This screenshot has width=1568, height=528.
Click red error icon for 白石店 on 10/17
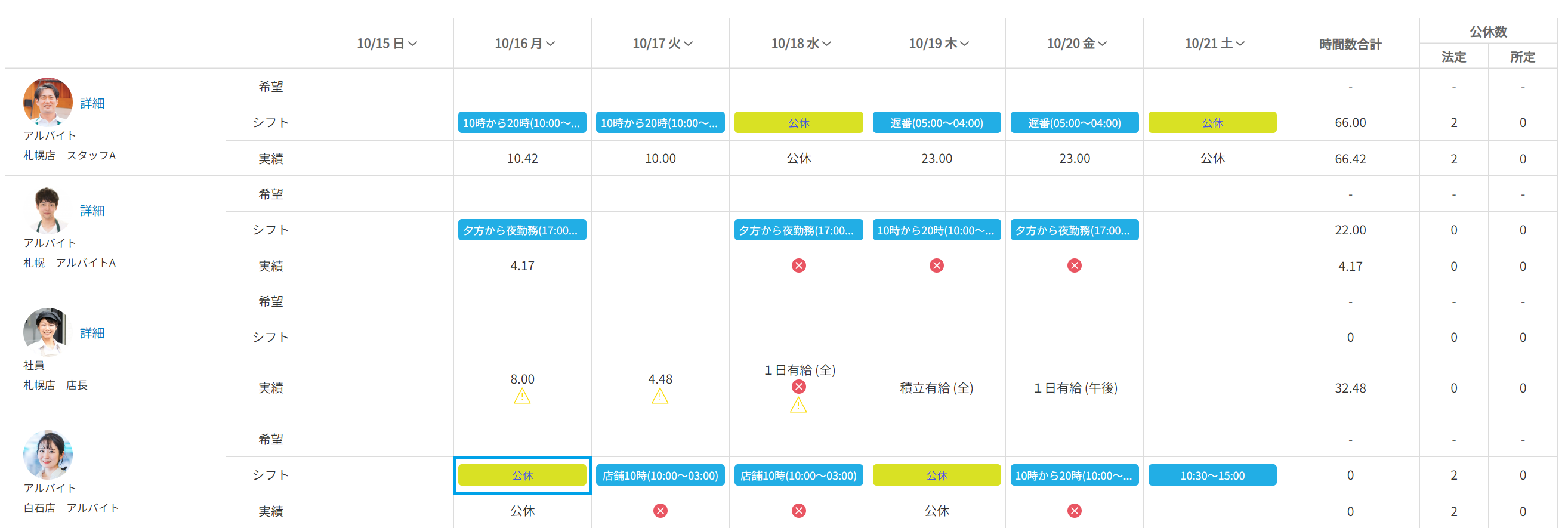point(660,510)
